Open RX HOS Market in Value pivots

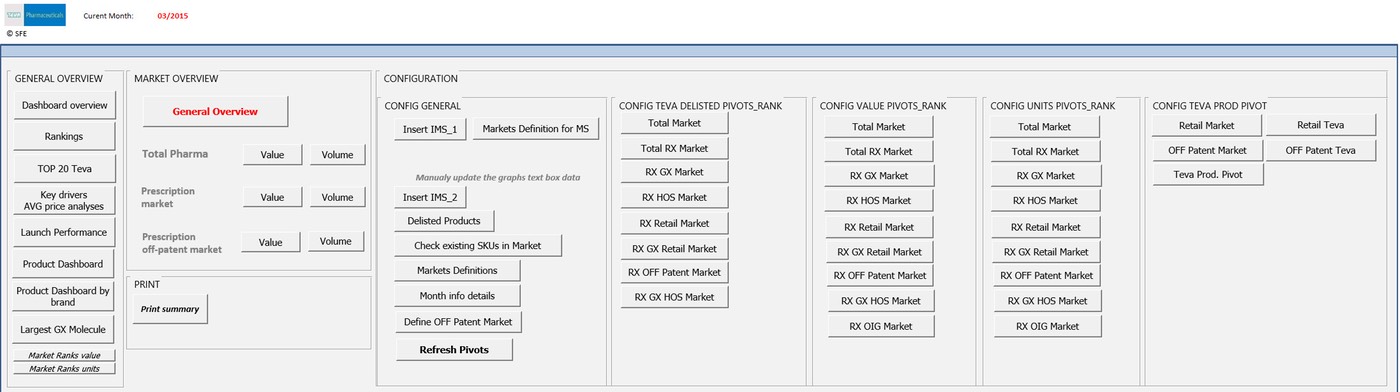pyautogui.click(x=879, y=200)
